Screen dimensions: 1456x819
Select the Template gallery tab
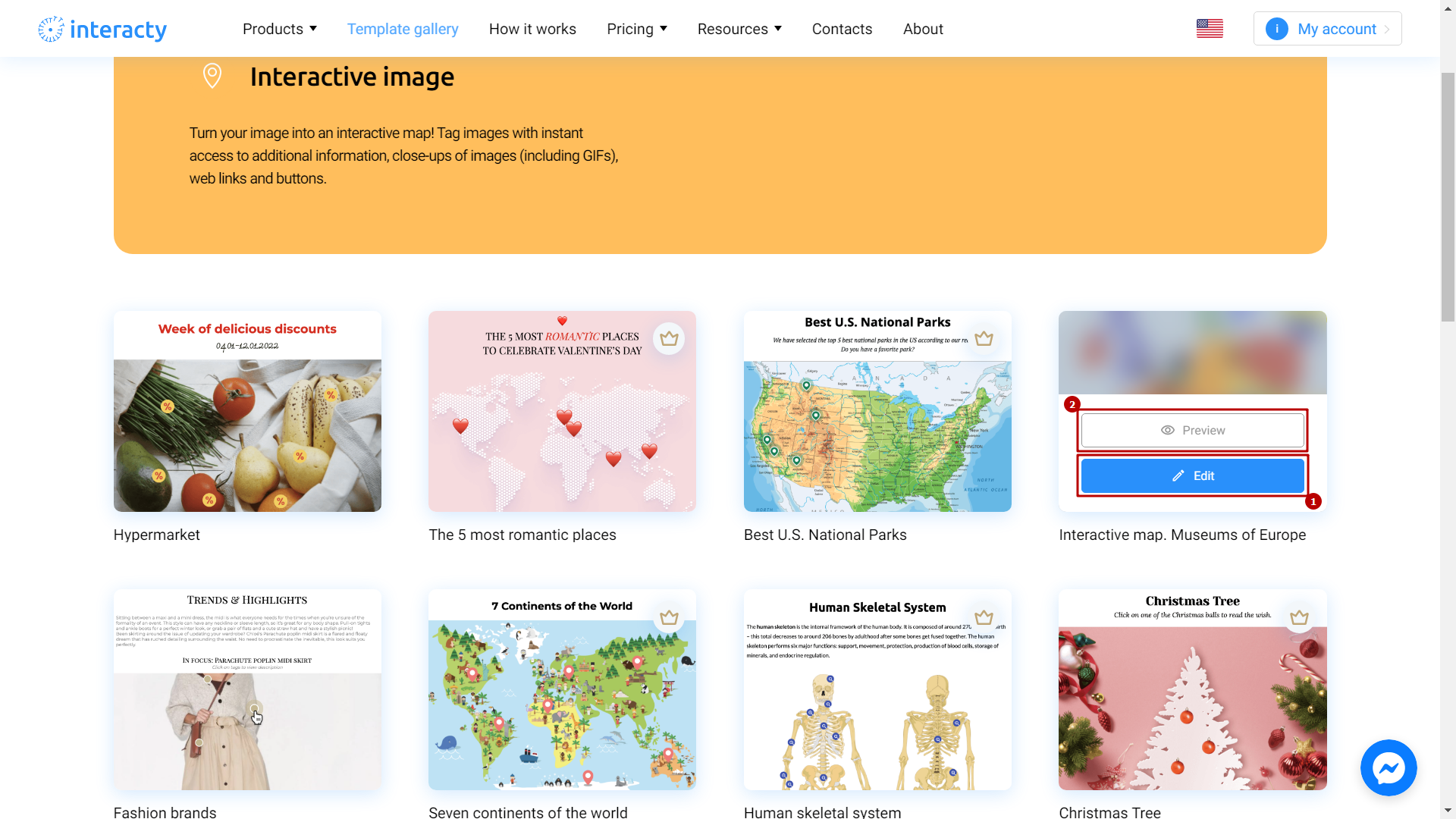point(402,28)
